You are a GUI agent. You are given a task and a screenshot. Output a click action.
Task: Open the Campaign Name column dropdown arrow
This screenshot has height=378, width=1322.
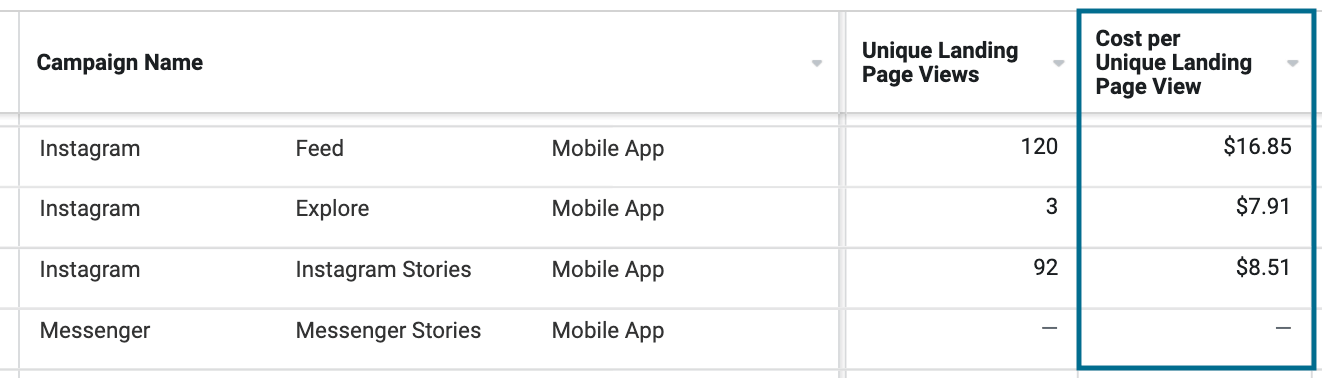817,63
